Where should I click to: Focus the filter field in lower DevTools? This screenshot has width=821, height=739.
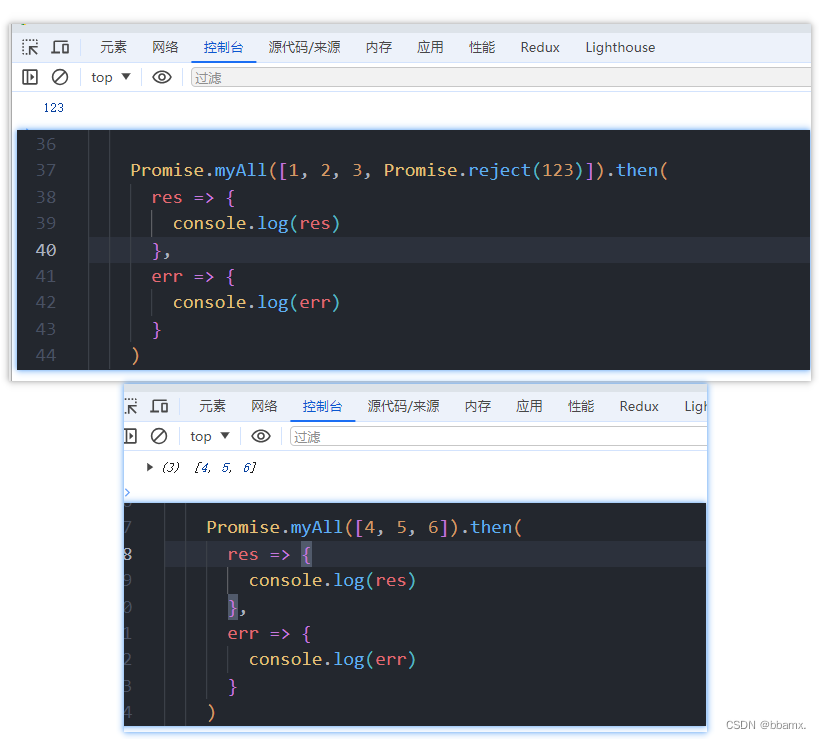tap(498, 437)
